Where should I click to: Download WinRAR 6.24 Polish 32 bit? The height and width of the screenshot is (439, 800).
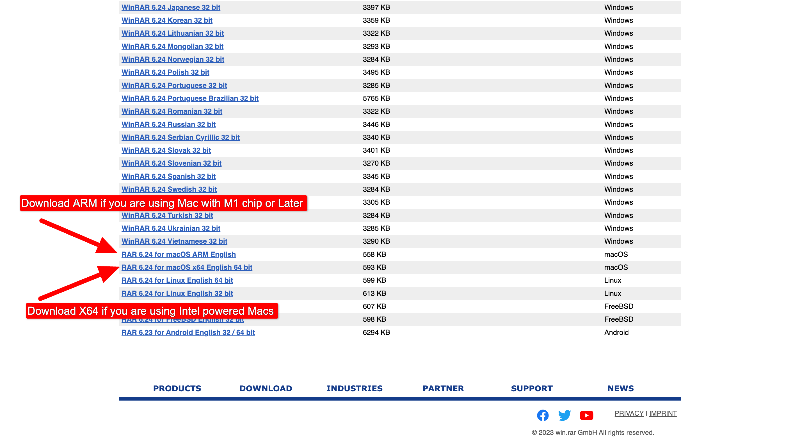click(165, 72)
